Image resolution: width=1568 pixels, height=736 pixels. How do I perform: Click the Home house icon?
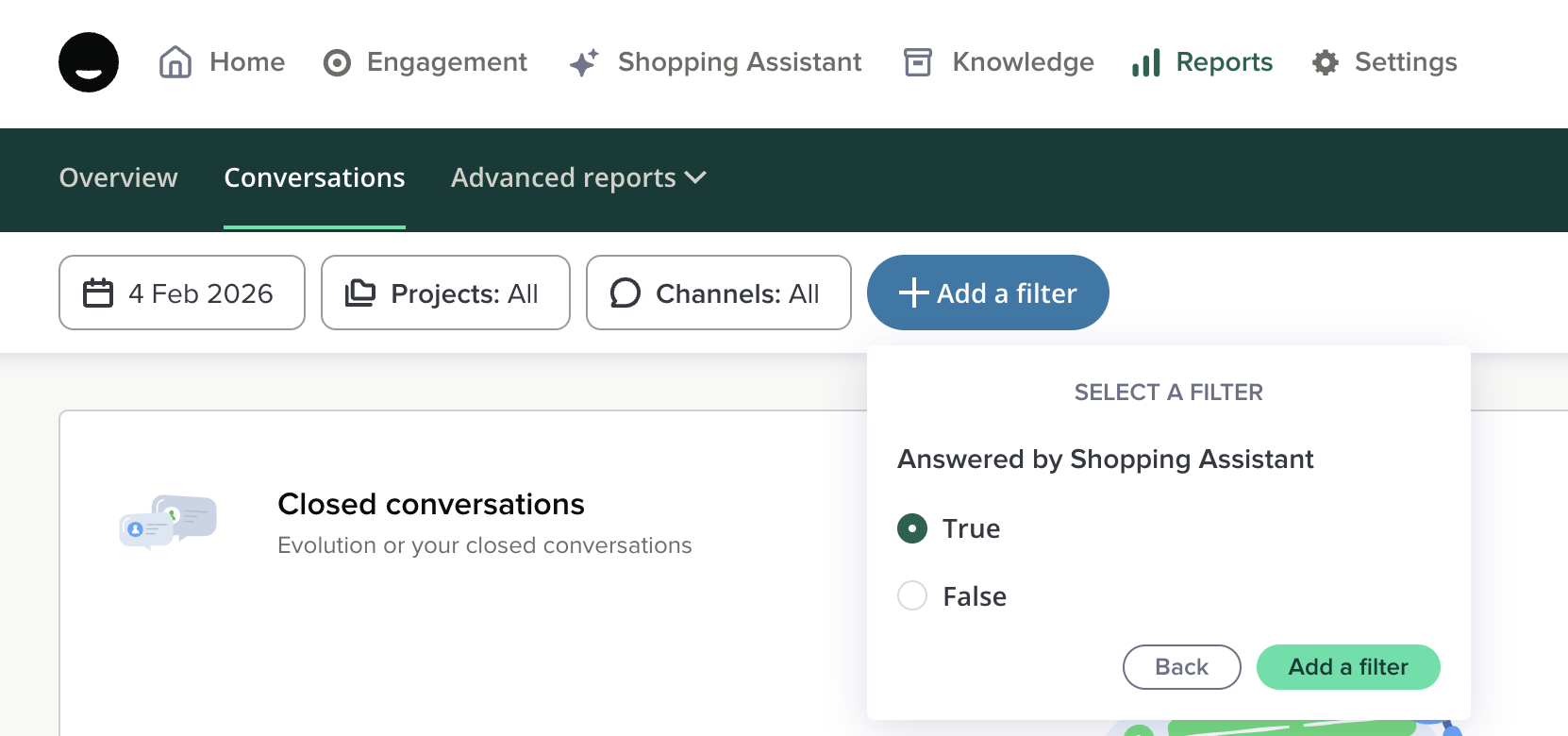click(x=175, y=62)
